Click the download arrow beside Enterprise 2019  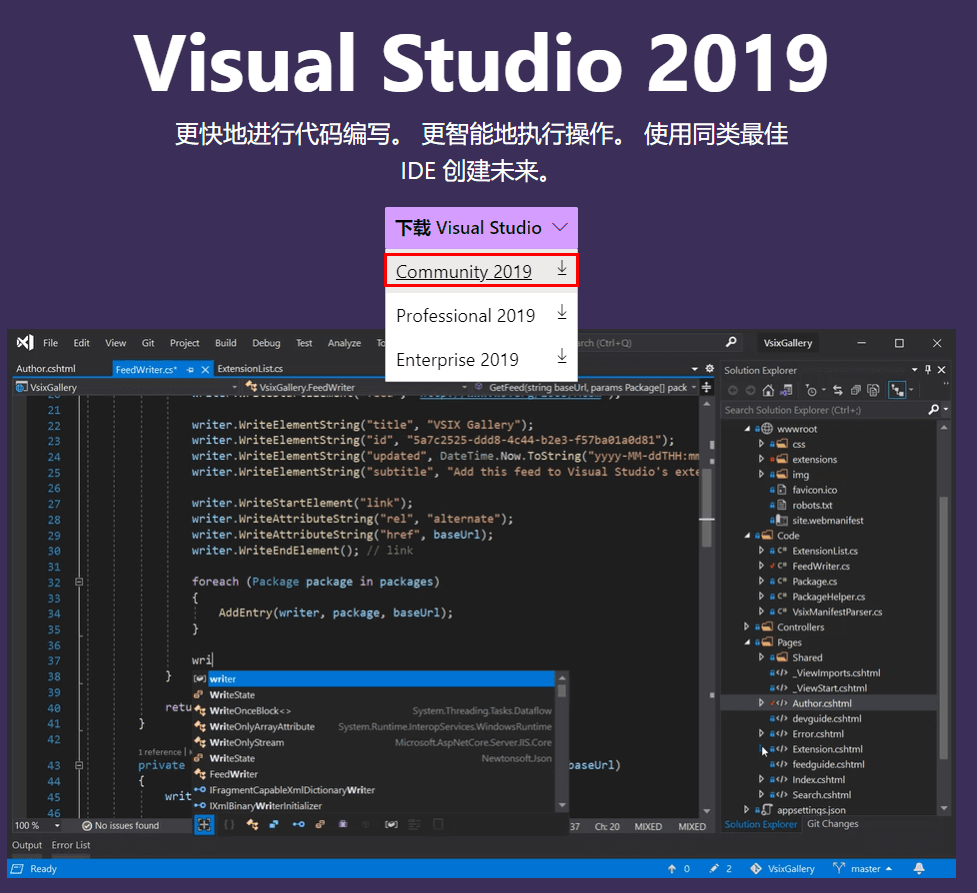[561, 357]
